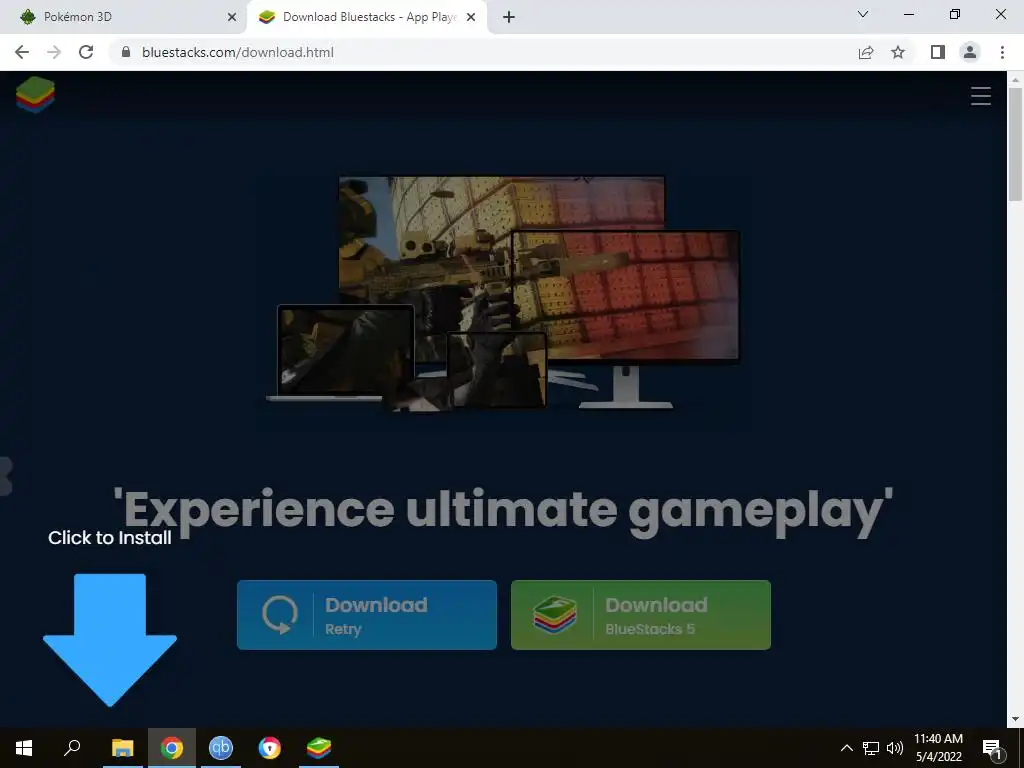Open Chrome's three-dot menu
The height and width of the screenshot is (768, 1024).
(x=1002, y=52)
